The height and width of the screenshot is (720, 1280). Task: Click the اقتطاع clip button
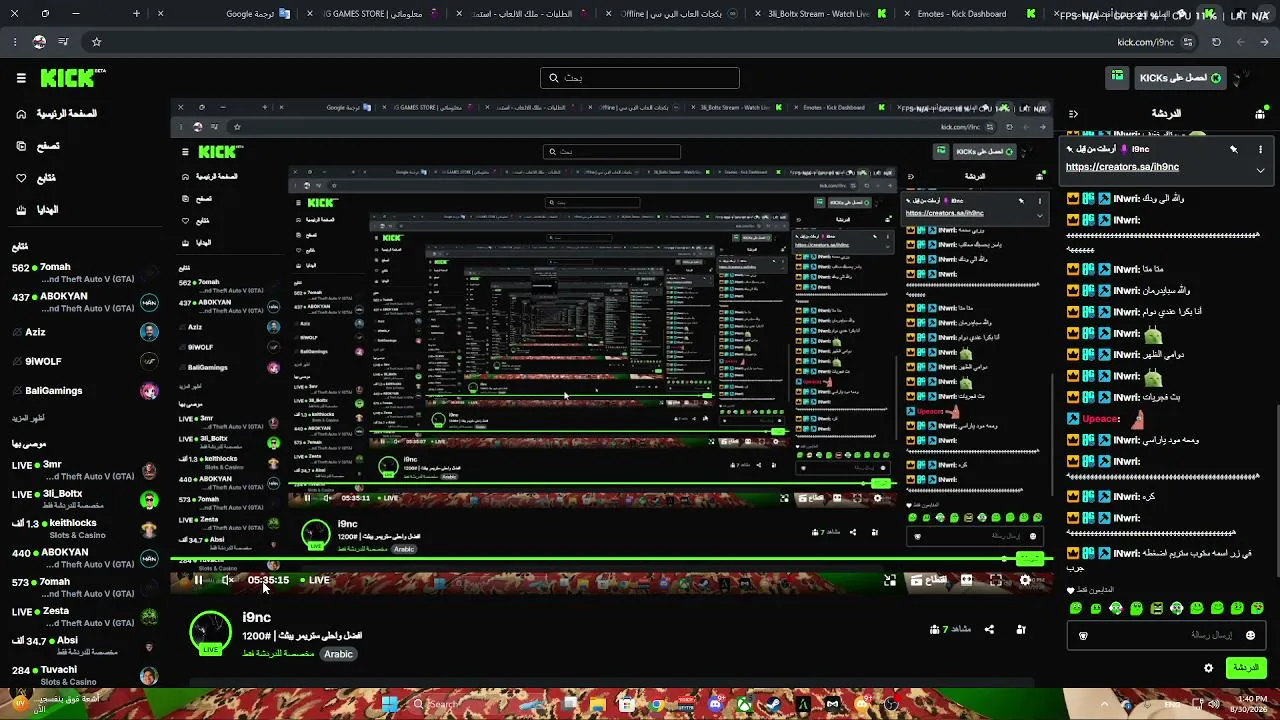[929, 580]
